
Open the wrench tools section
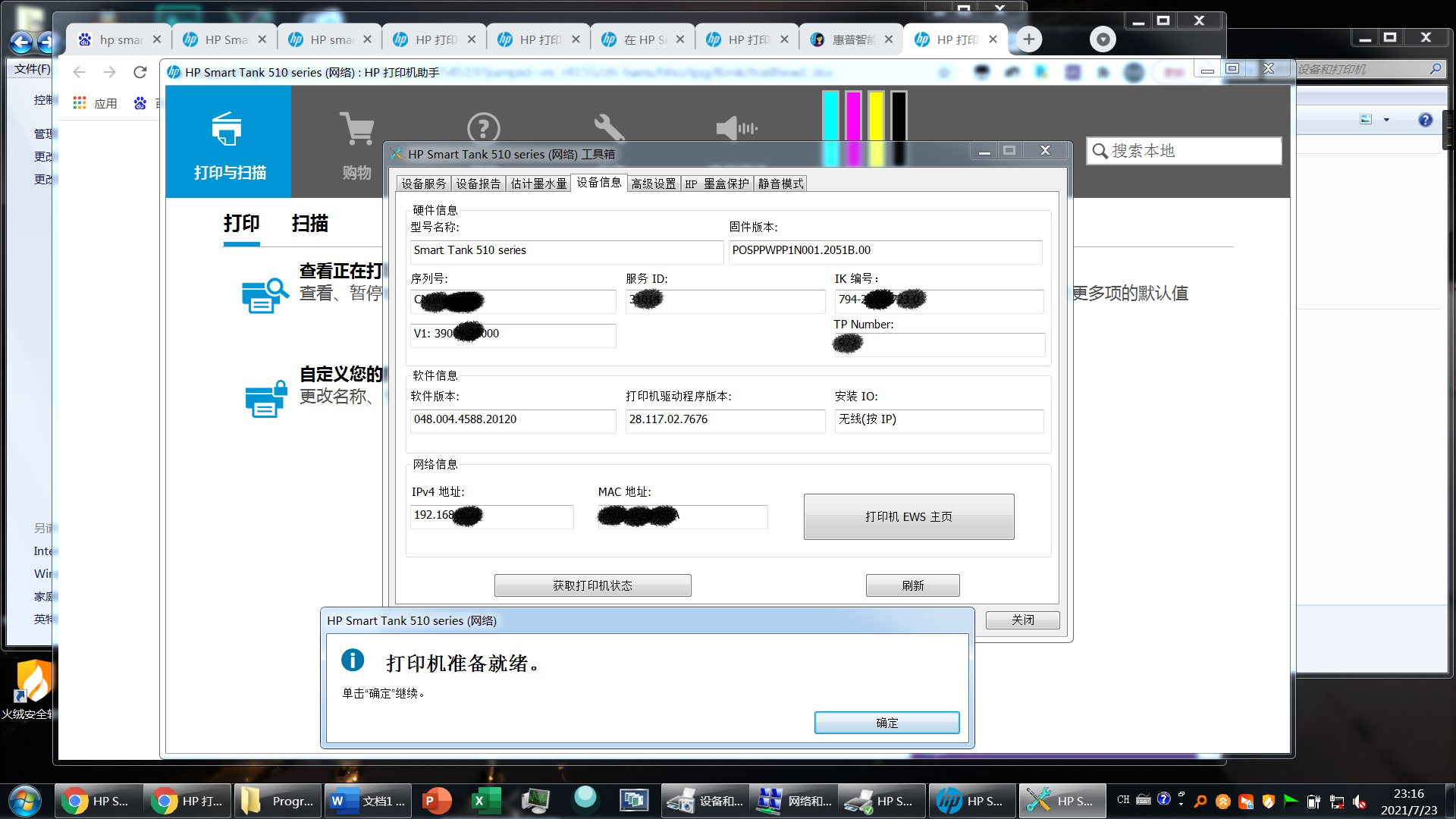tap(609, 127)
